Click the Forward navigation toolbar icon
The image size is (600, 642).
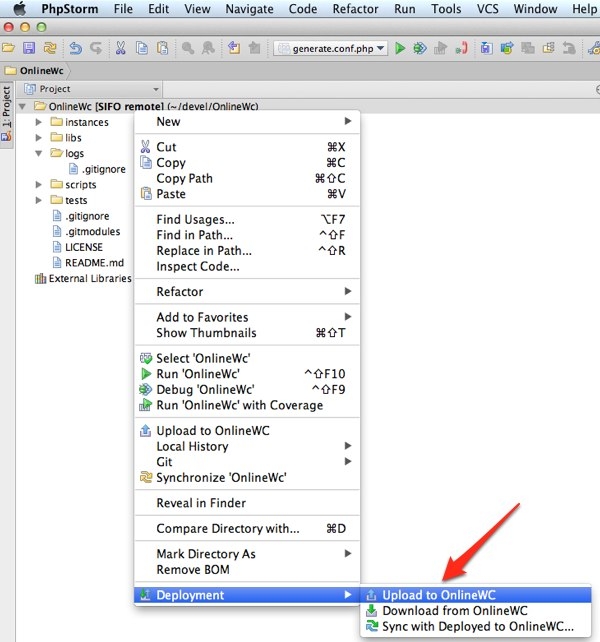254,48
